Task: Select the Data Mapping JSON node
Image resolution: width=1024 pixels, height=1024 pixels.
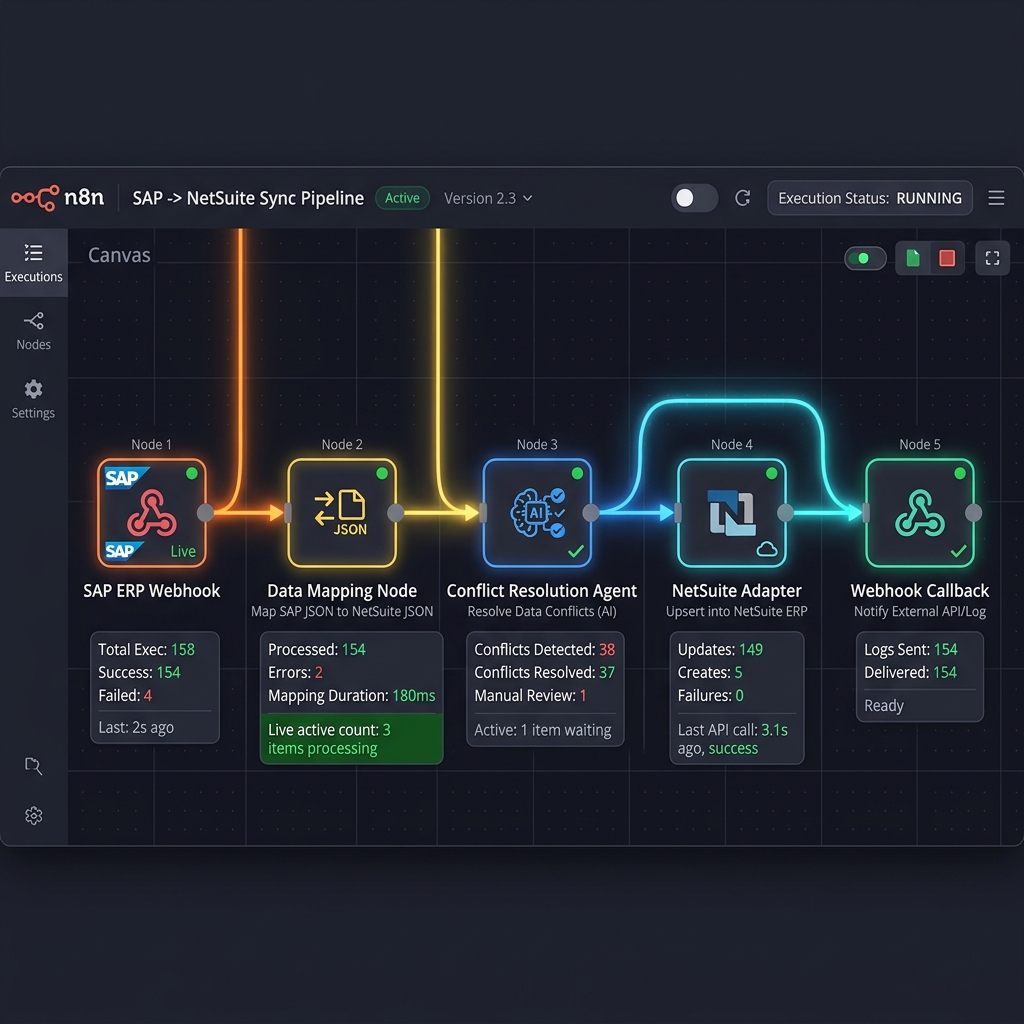Action: (x=342, y=513)
